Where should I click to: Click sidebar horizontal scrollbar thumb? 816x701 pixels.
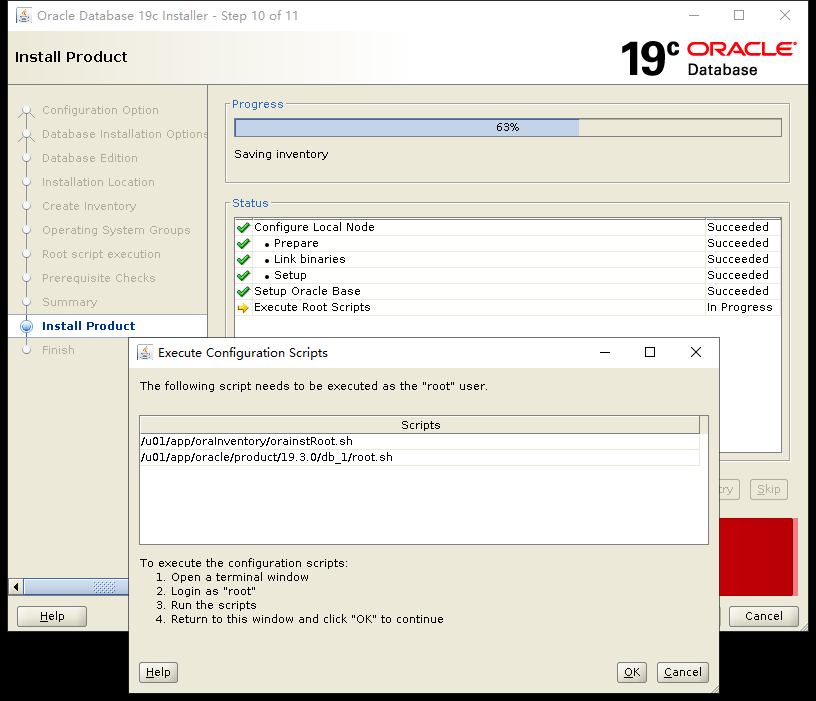(x=76, y=587)
